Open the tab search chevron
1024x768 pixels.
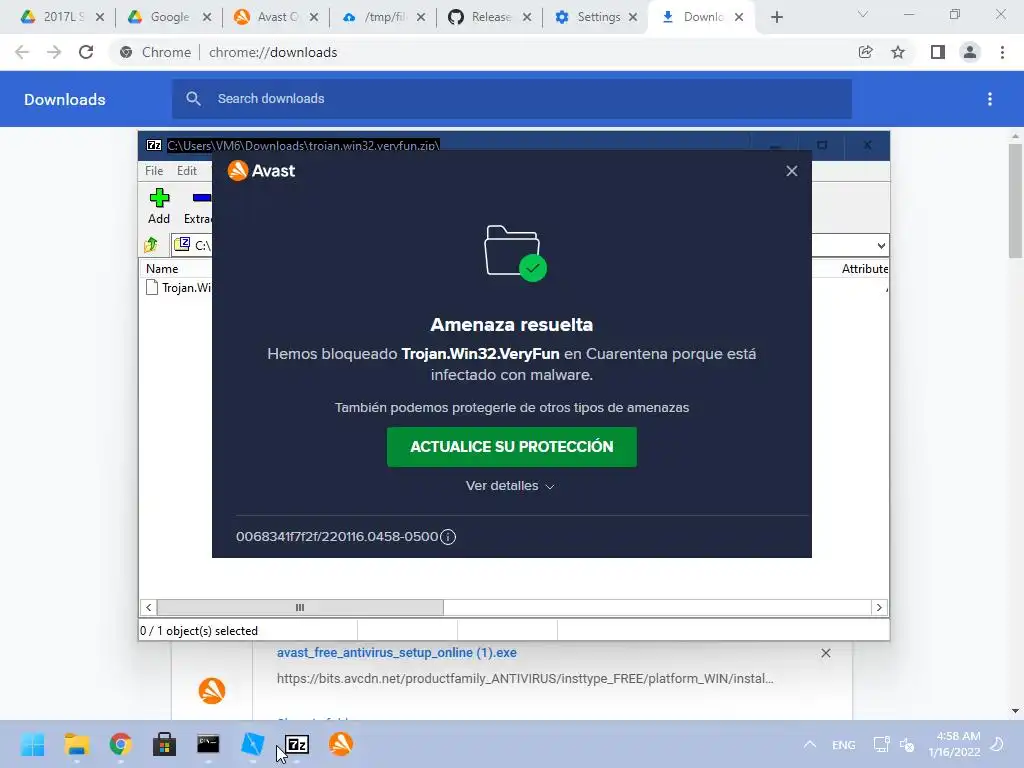863,15
